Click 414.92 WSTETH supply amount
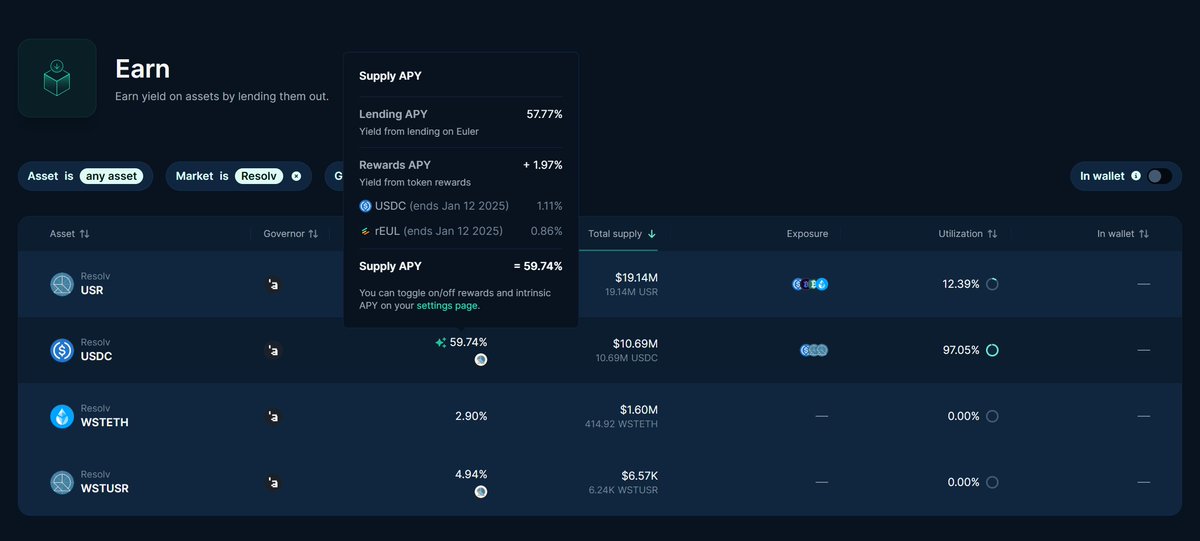 621,424
